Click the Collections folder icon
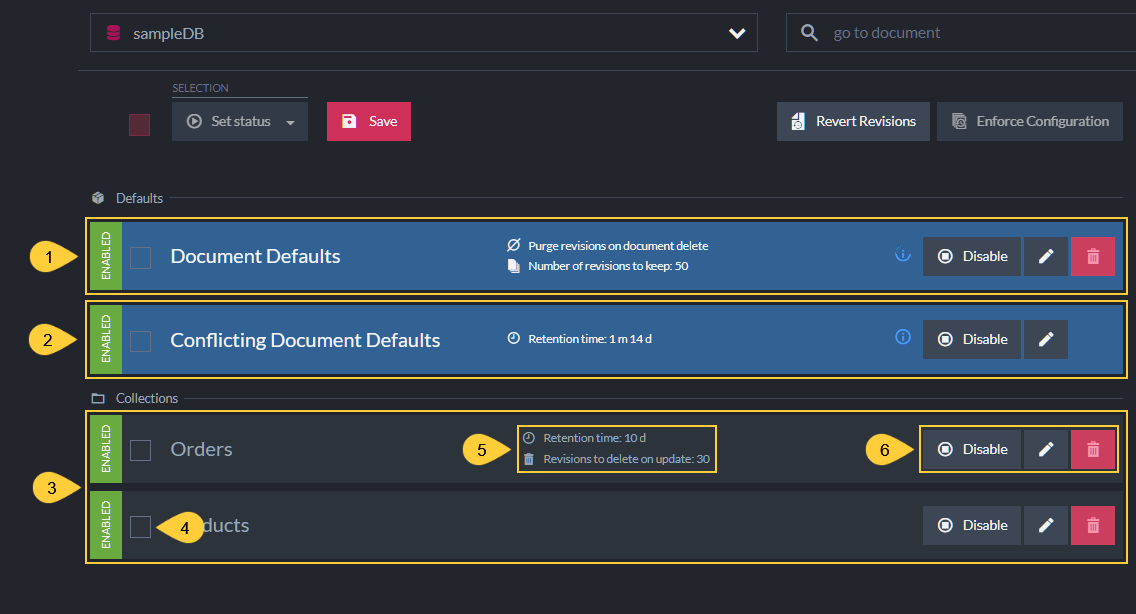Image resolution: width=1136 pixels, height=614 pixels. tap(98, 398)
